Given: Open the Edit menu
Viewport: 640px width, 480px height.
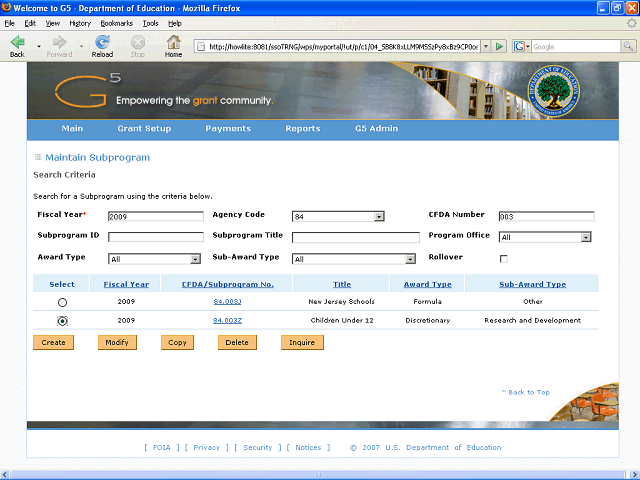Looking at the screenshot, I should (x=30, y=23).
